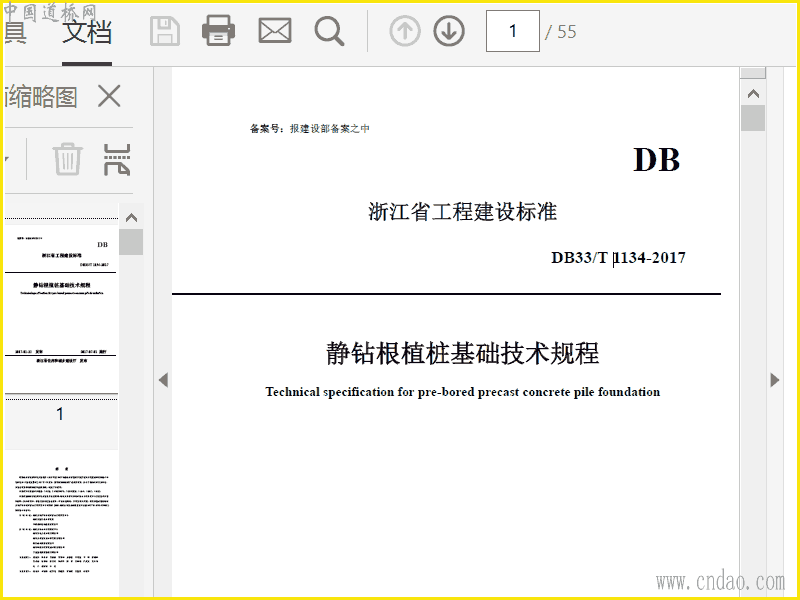800x600 pixels.
Task: Collapse the left navigation pane arrow
Action: point(163,380)
